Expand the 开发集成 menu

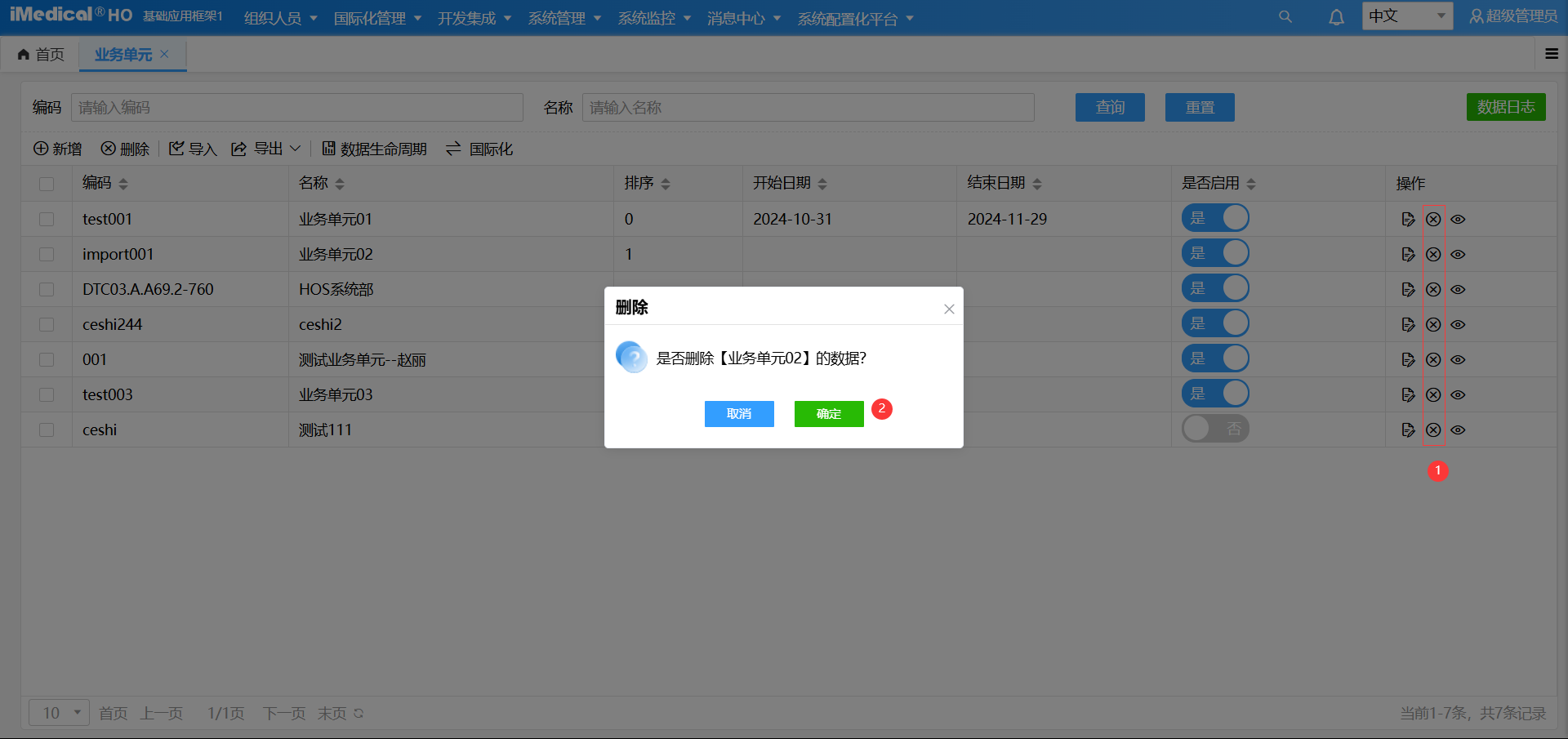(474, 18)
